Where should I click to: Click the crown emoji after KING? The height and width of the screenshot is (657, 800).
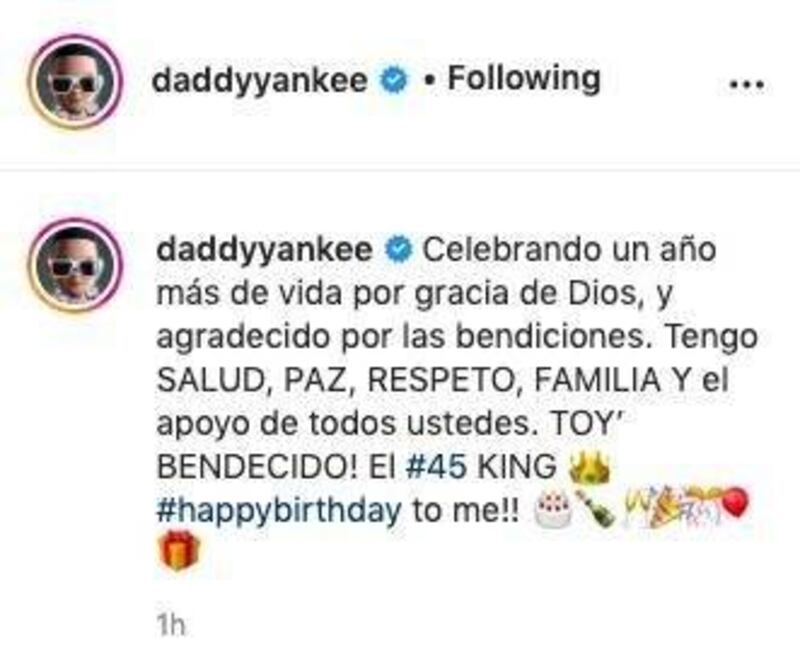pos(588,468)
